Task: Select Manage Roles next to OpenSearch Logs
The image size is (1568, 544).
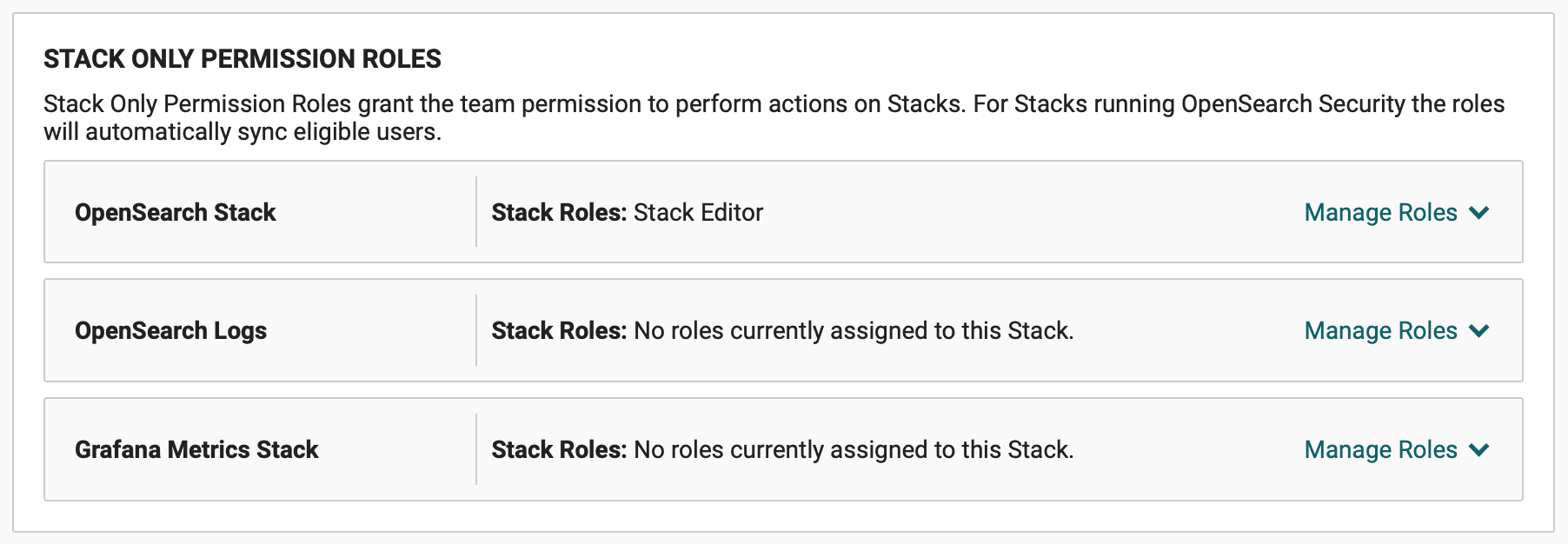Action: [1380, 331]
